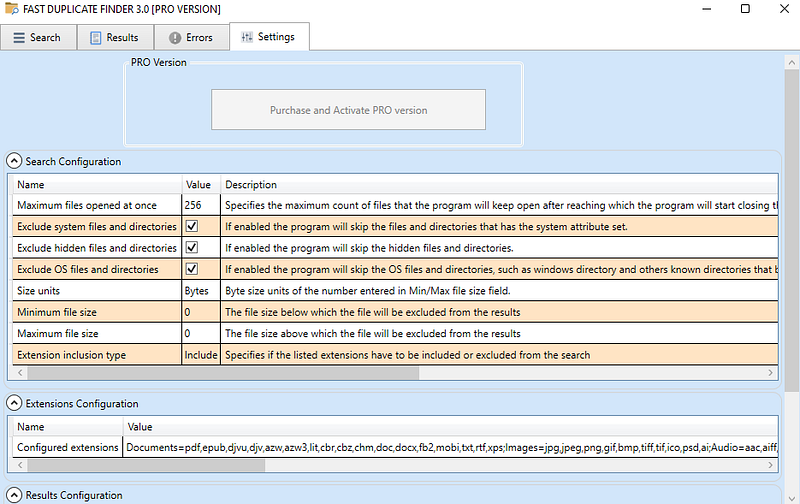Viewport: 800px width, 504px height.
Task: Click the Fast Duplicate Finder app icon
Action: (11, 9)
